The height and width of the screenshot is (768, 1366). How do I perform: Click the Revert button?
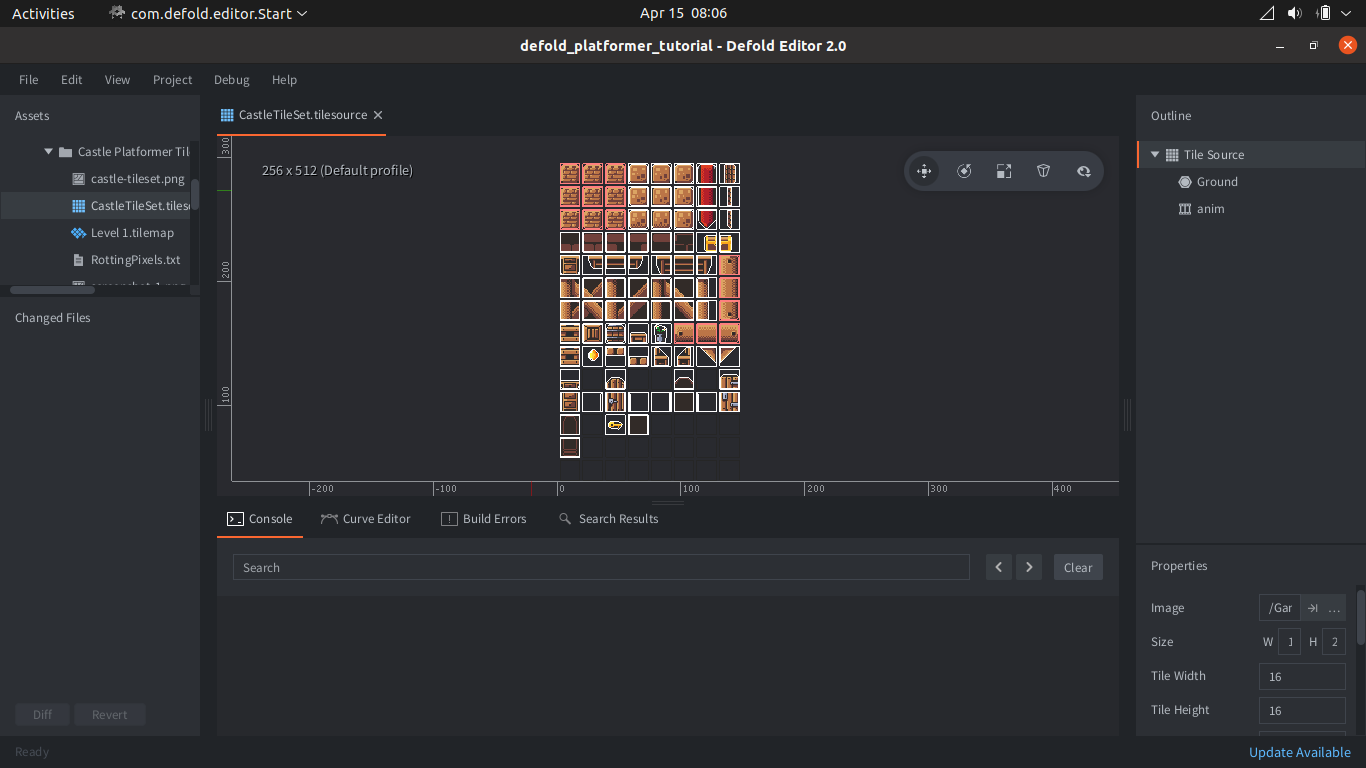(110, 715)
